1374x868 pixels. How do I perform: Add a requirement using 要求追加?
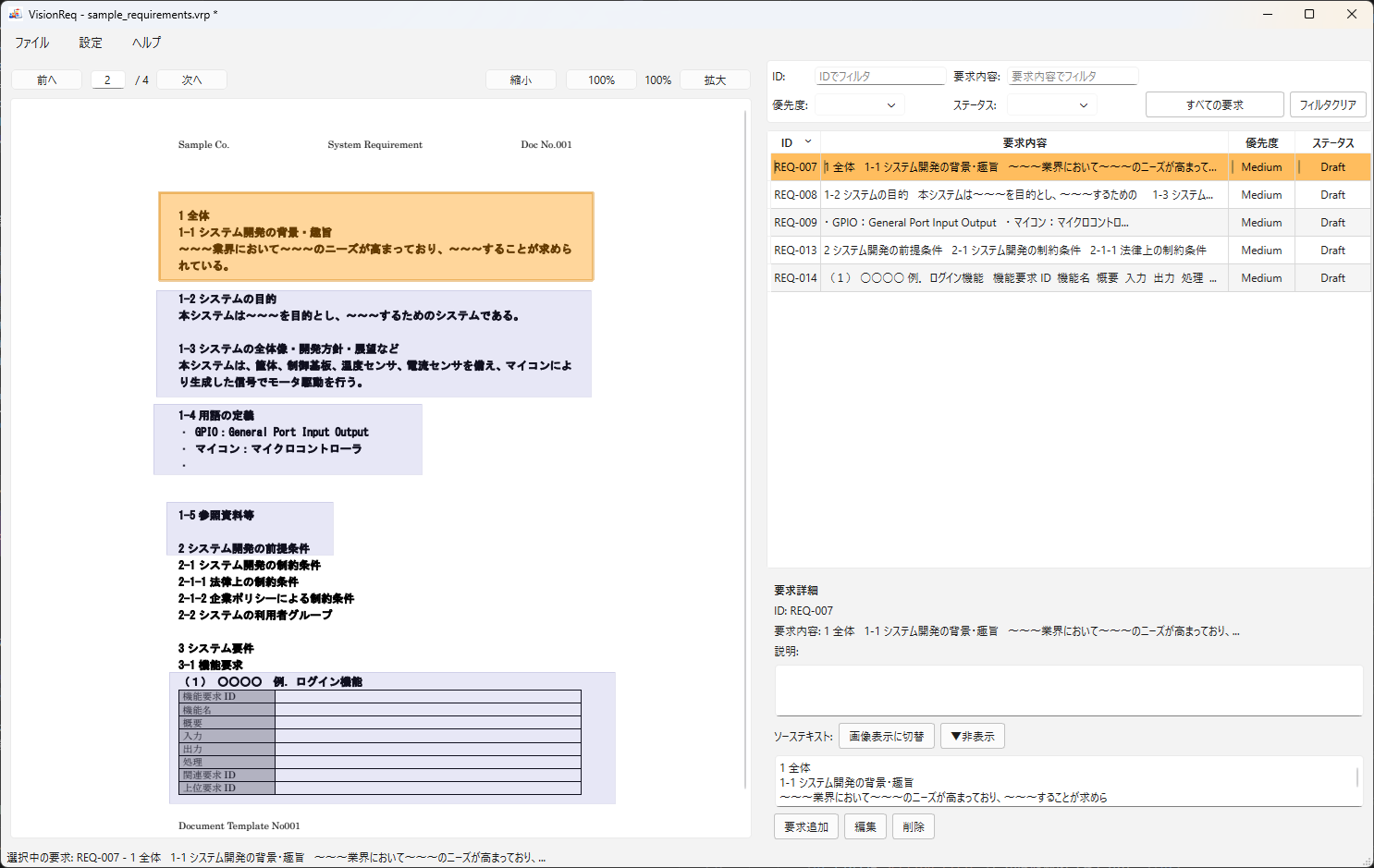click(x=805, y=826)
